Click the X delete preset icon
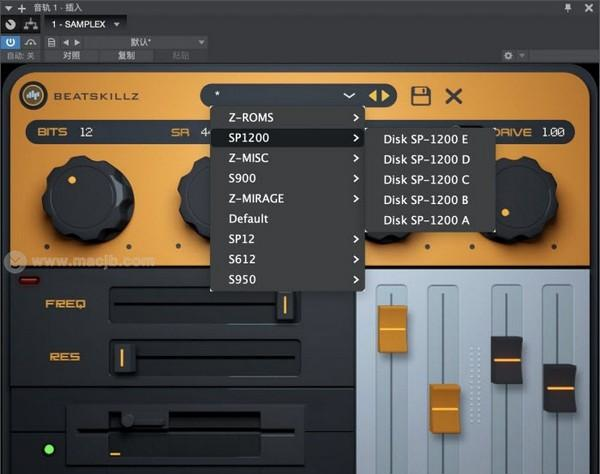600x474 pixels. 454,96
